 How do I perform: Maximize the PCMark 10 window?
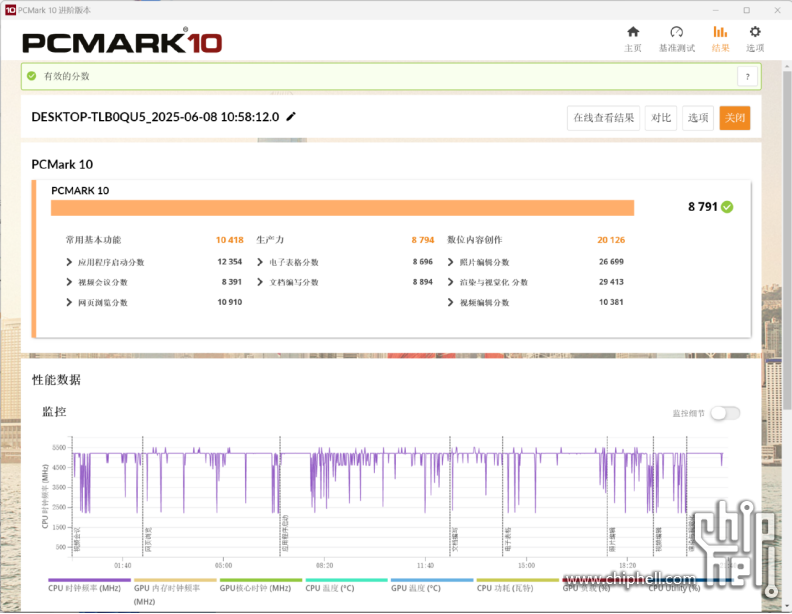pos(747,10)
